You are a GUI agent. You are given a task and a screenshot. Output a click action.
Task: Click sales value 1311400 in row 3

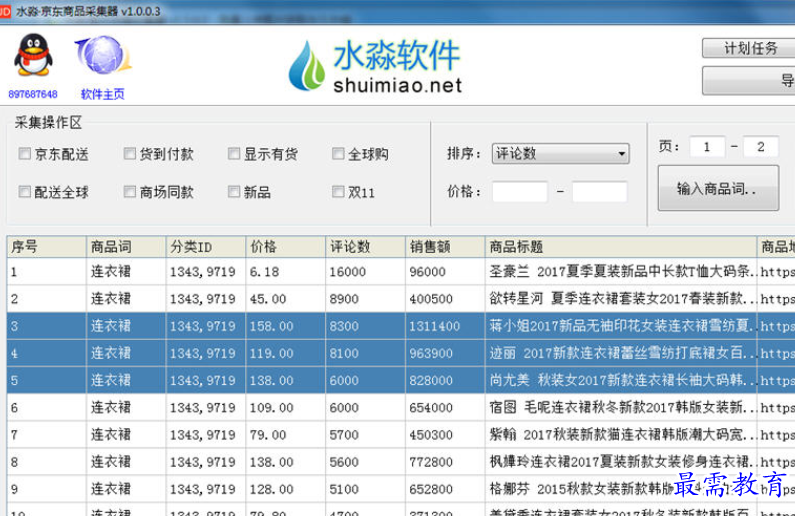click(435, 326)
